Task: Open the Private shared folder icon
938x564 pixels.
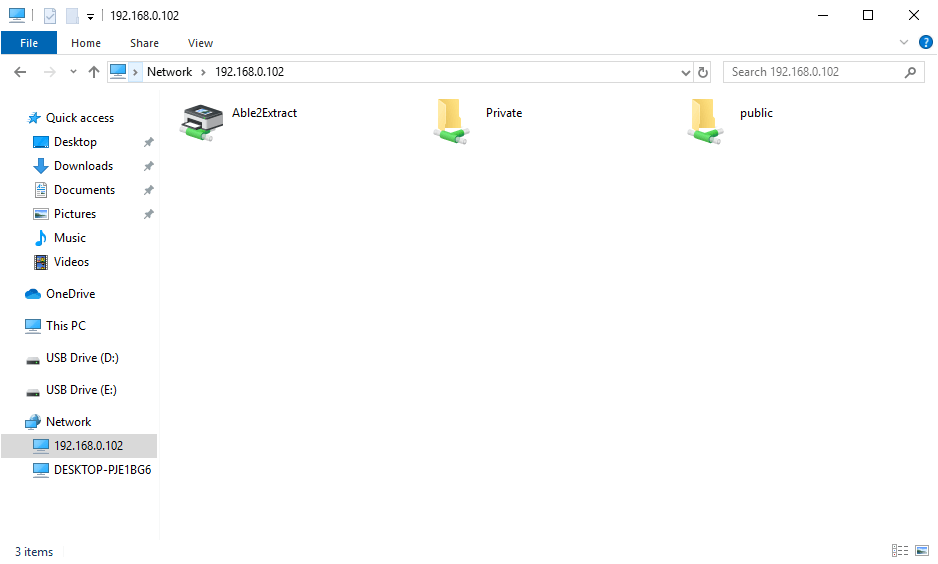Action: click(x=452, y=121)
